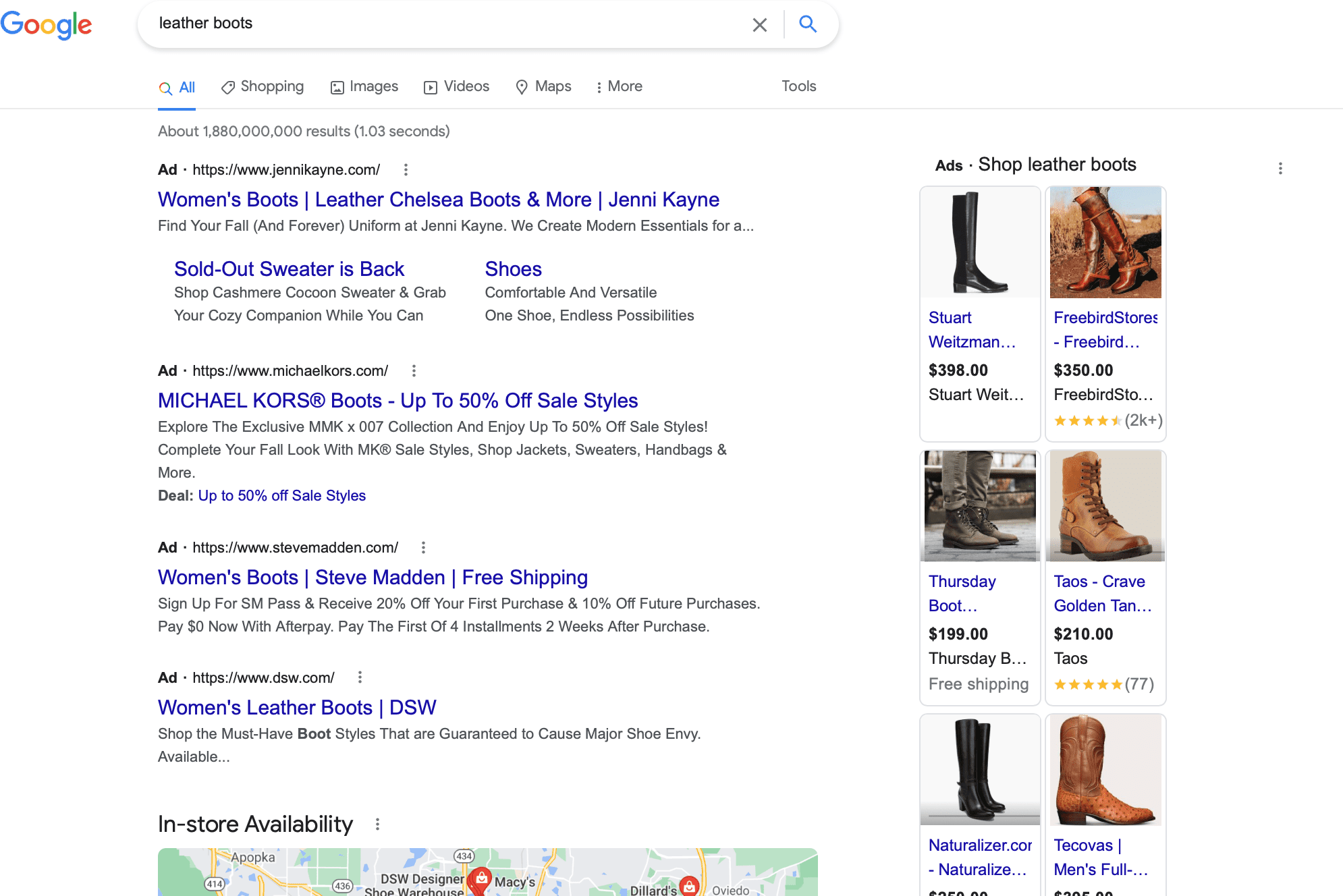Switch to the Maps tab

pyautogui.click(x=543, y=86)
